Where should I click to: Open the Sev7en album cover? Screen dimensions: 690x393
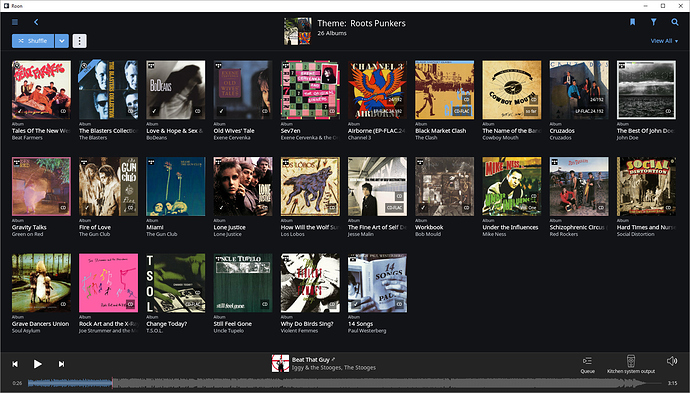click(x=310, y=90)
